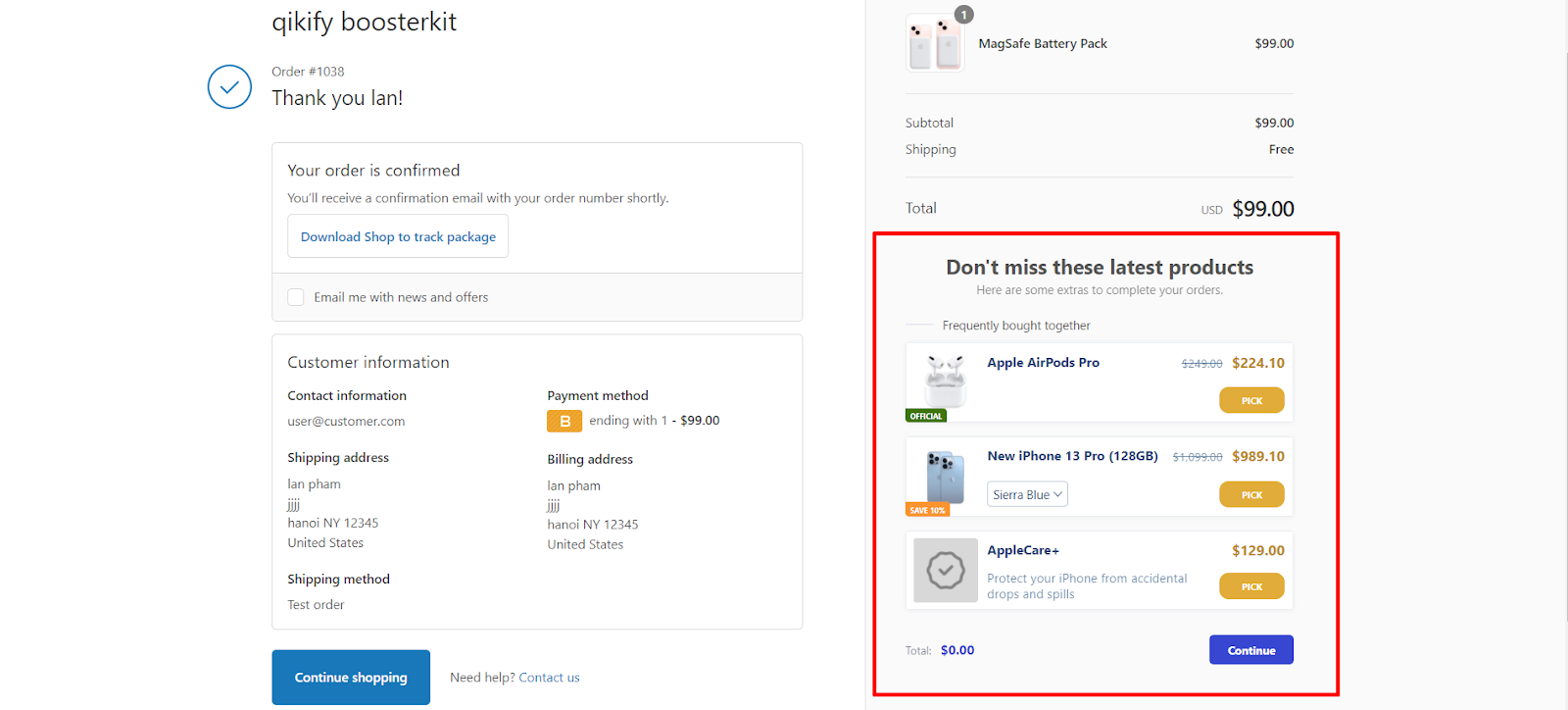Click the Don't miss these latest products heading
This screenshot has width=1568, height=710.
tap(1100, 267)
